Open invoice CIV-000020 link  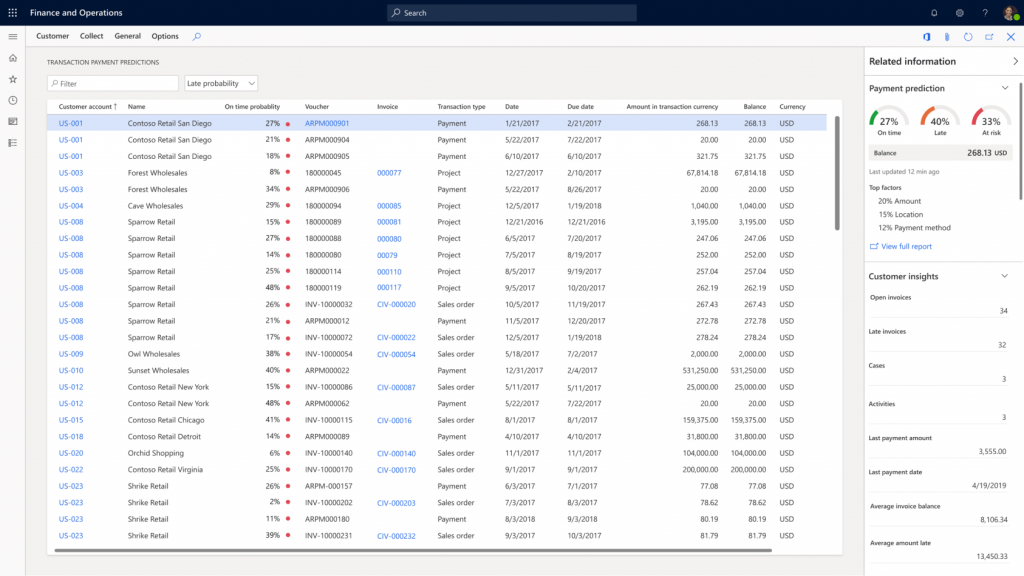(396, 305)
